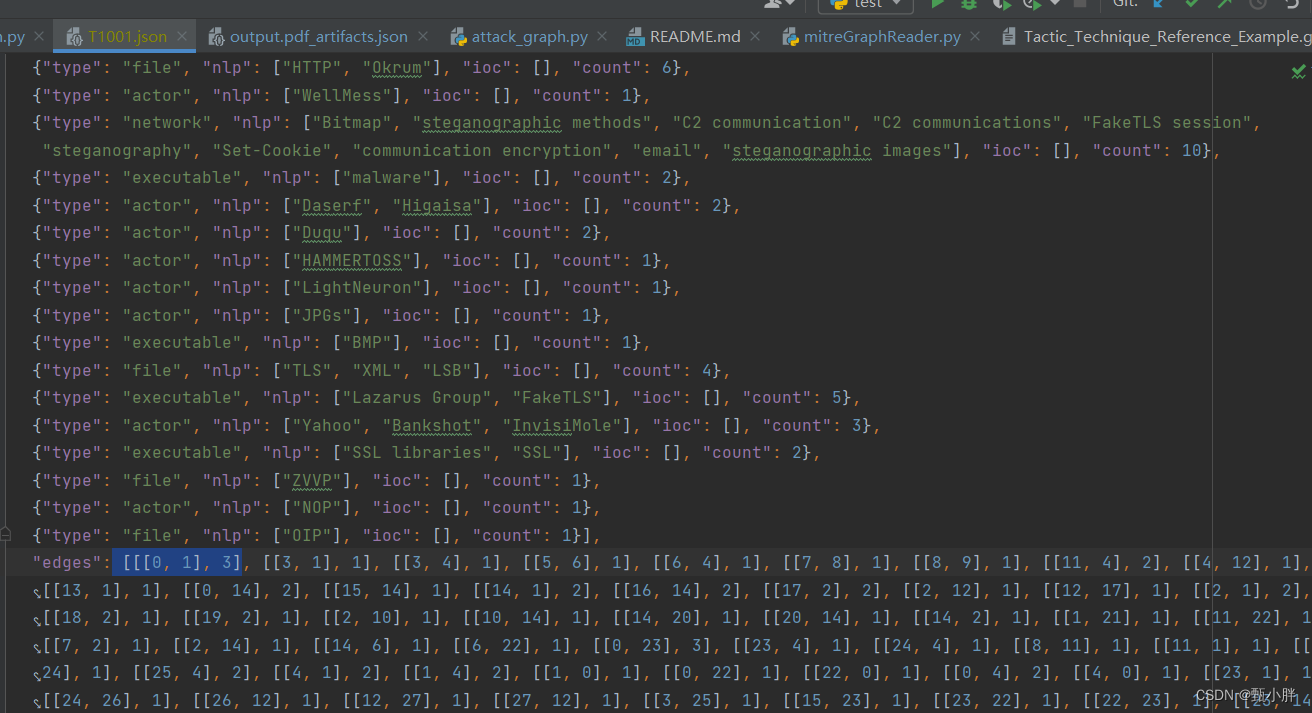The height and width of the screenshot is (713, 1312).
Task: Click the "edges" key in the JSON
Action: [67, 562]
